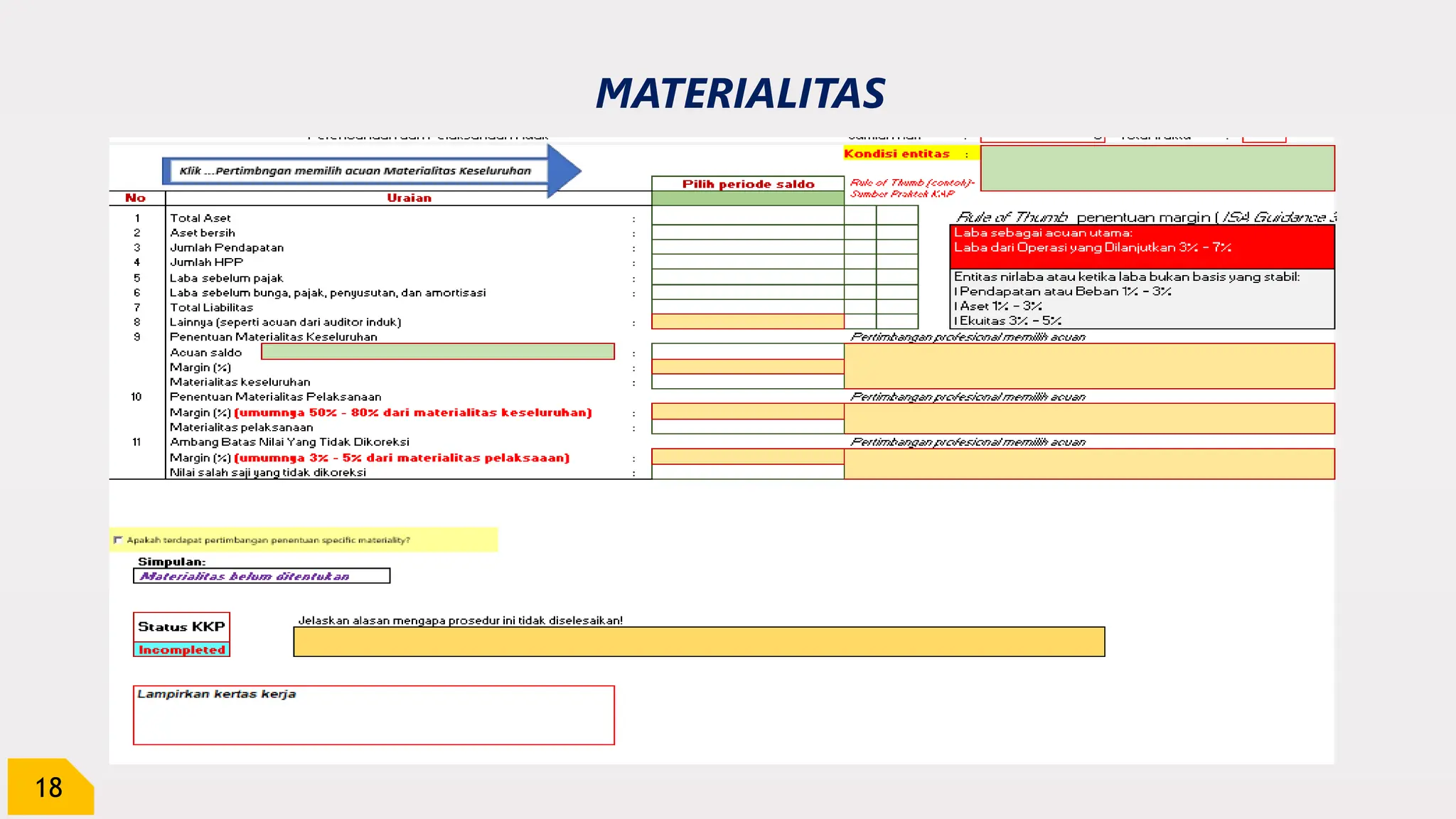1456x819 pixels.
Task: Click the red Laba sebagai acuan utama box
Action: (x=1142, y=247)
